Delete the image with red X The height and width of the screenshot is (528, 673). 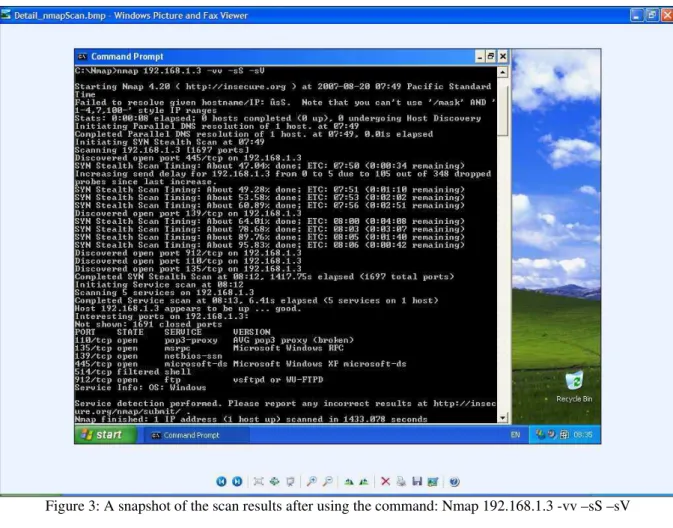tap(385, 482)
